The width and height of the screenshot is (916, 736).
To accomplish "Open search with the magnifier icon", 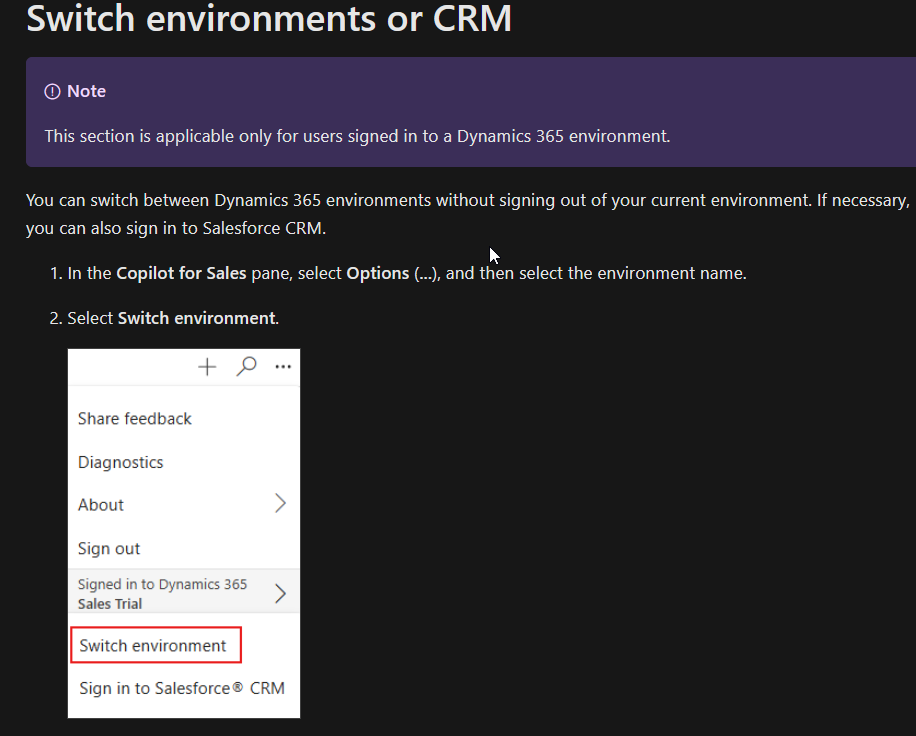I will pos(246,367).
